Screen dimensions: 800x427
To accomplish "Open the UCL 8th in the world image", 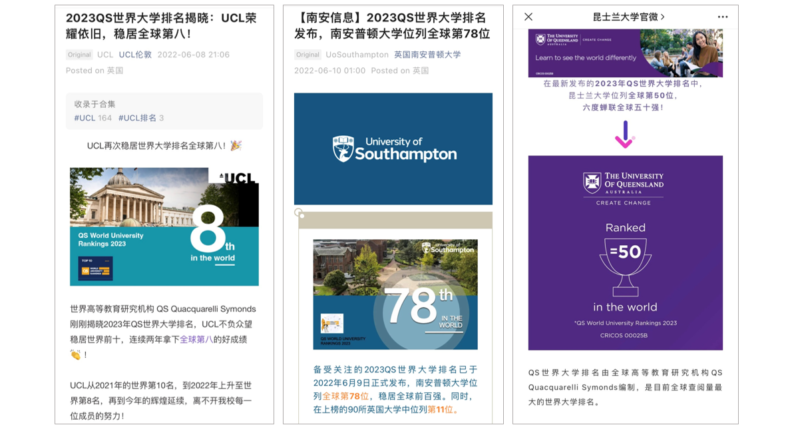I will tap(164, 226).
